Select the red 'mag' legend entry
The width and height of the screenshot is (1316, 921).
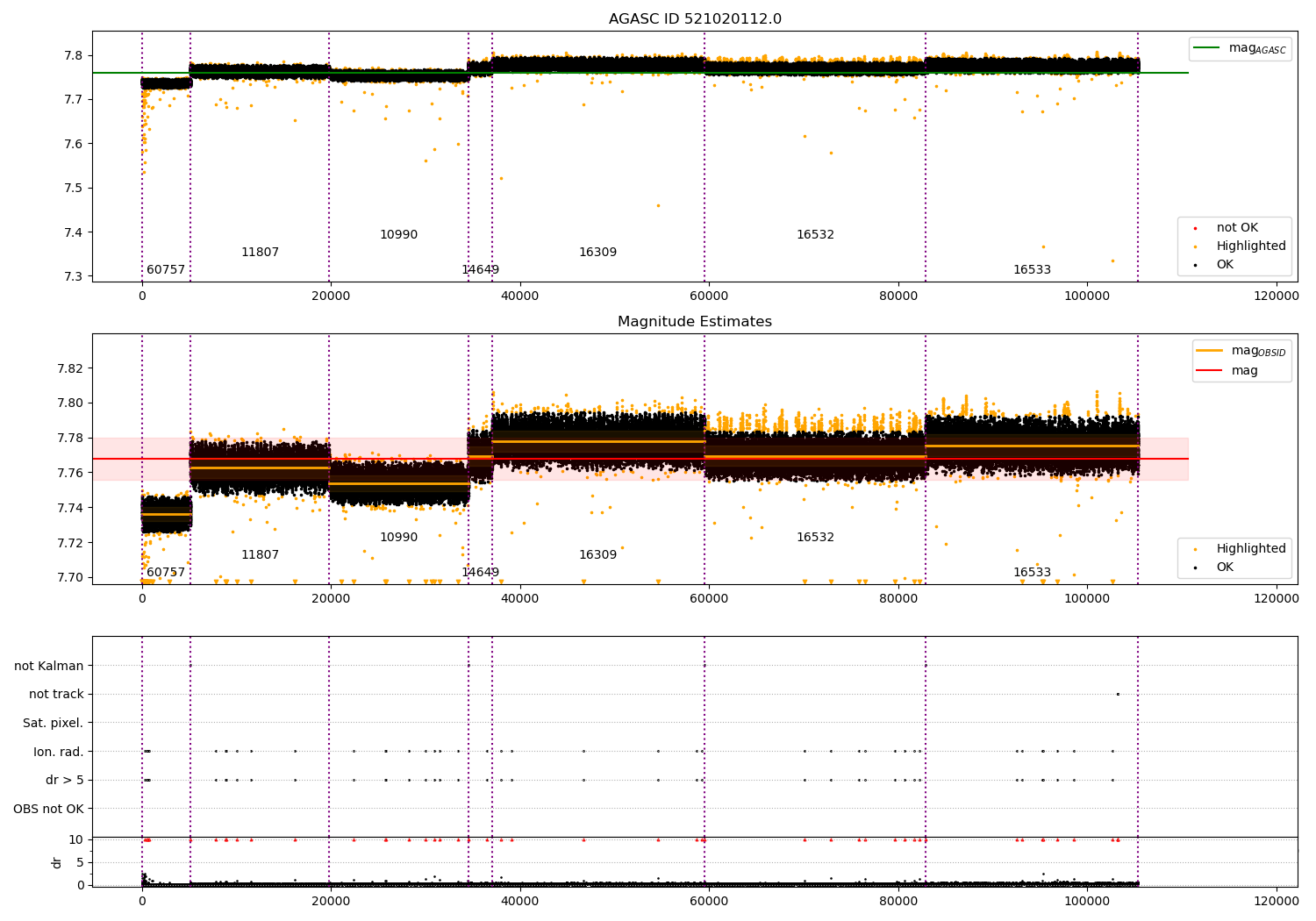tap(1228, 371)
